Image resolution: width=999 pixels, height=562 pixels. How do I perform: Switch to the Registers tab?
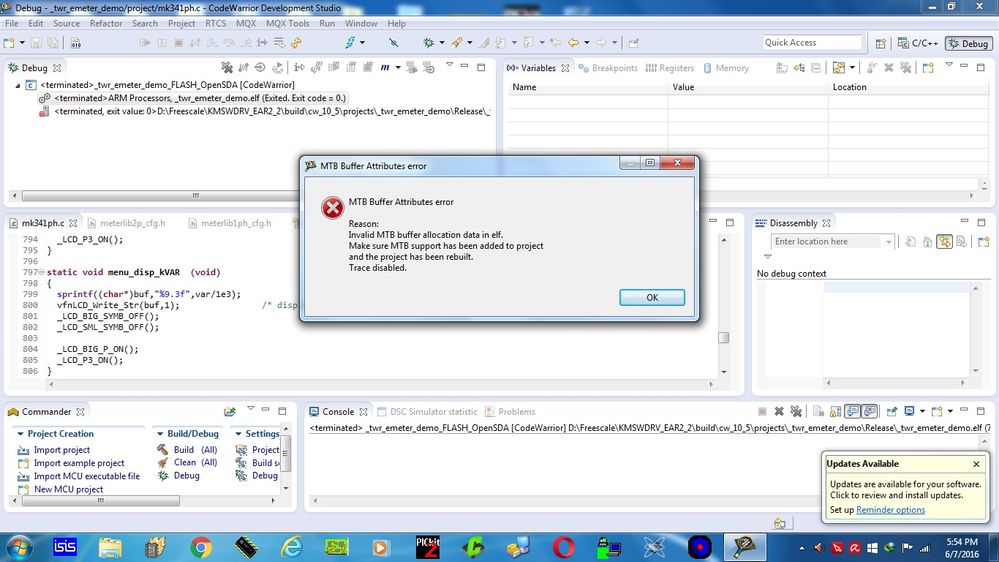(670, 68)
